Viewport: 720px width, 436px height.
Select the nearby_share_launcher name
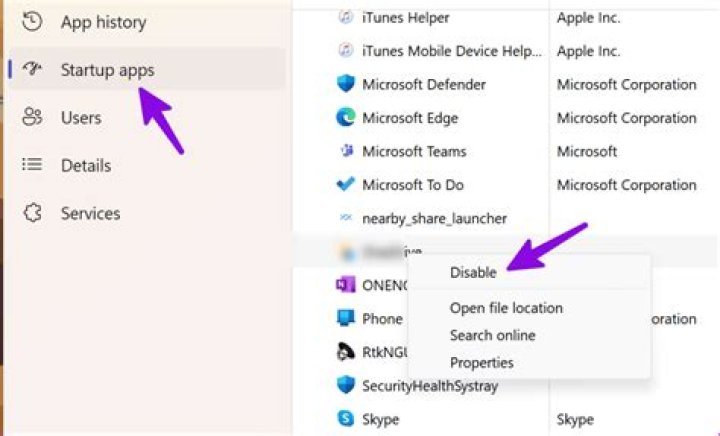pyautogui.click(x=434, y=218)
